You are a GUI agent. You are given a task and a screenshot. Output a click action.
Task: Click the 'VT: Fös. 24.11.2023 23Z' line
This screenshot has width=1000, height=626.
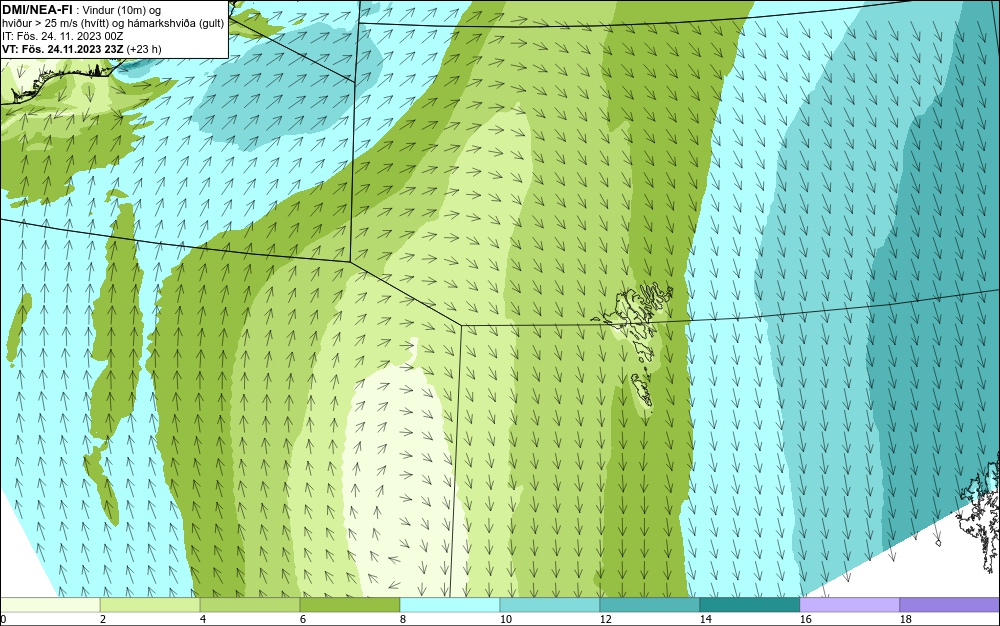pyautogui.click(x=62, y=49)
